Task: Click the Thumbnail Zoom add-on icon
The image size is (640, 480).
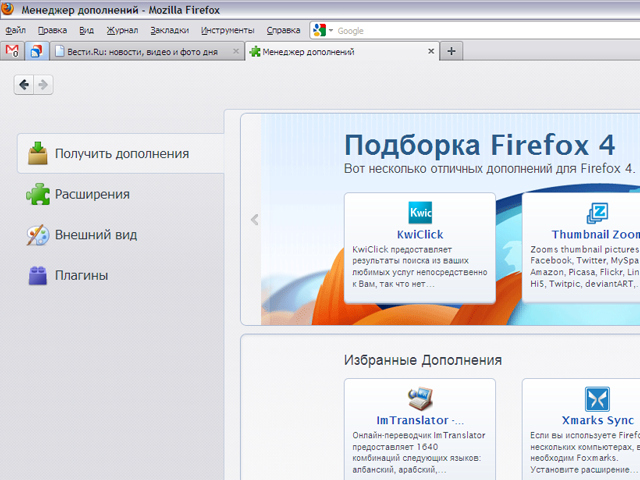Action: 597,213
